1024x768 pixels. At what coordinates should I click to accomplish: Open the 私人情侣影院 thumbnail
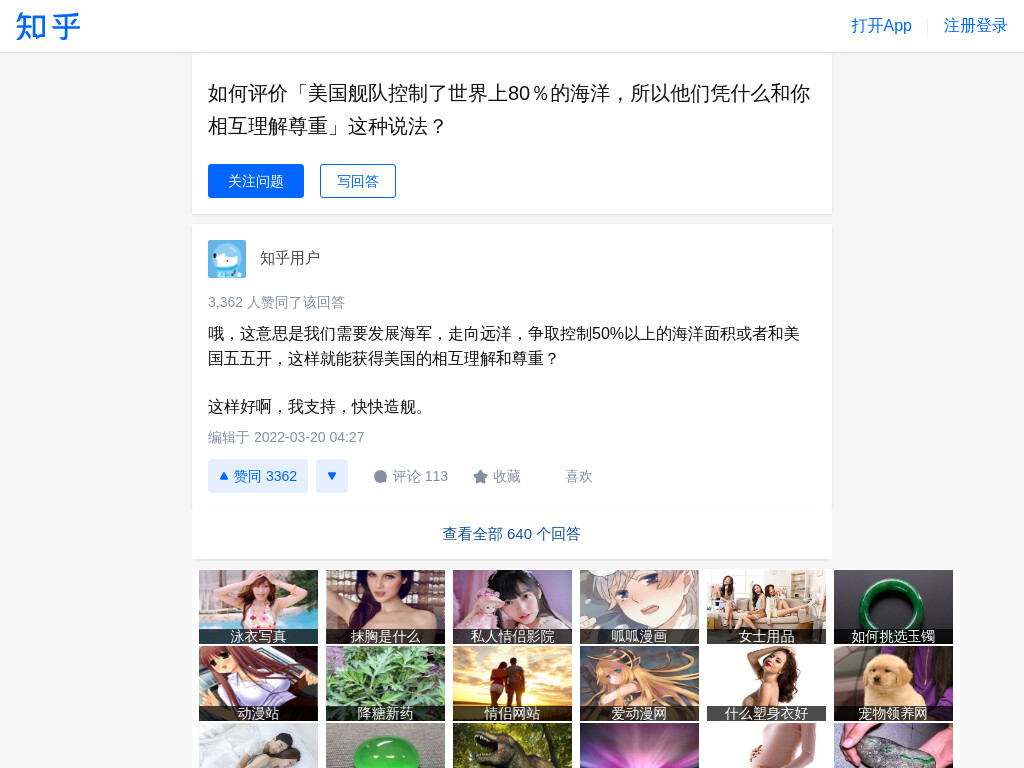513,607
